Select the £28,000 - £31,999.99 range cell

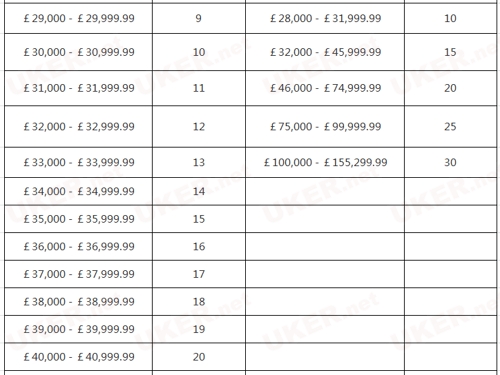pos(325,18)
